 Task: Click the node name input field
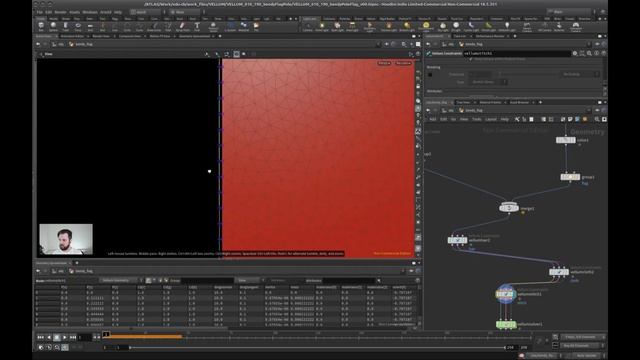coord(517,53)
